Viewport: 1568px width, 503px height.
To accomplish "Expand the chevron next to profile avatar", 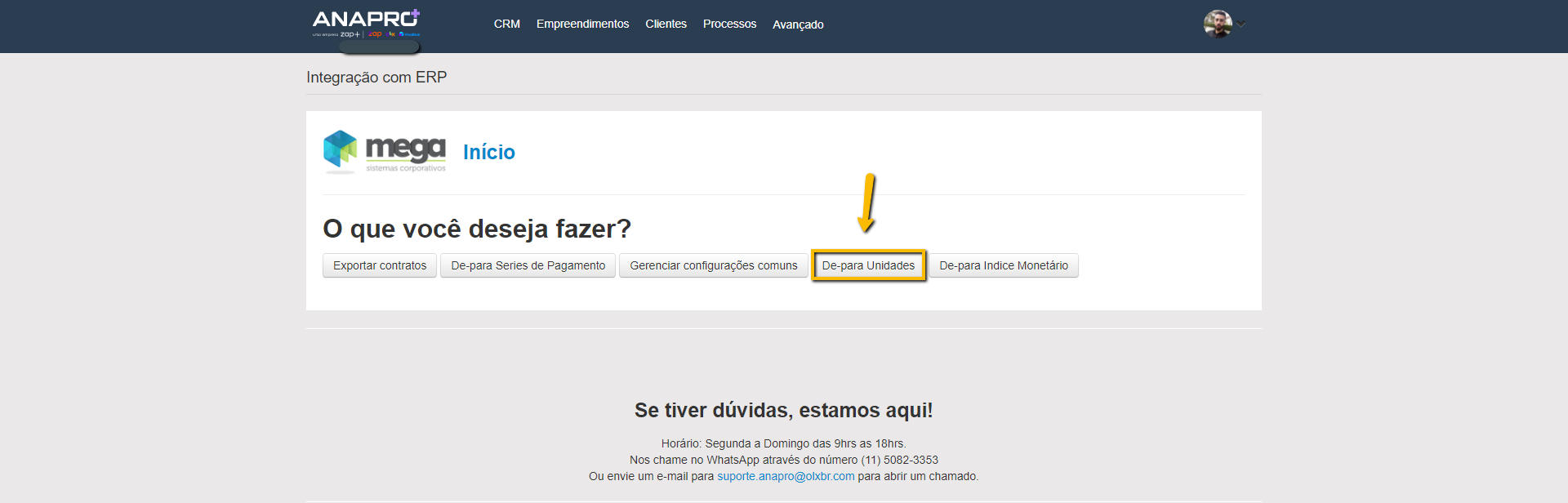I will pyautogui.click(x=1241, y=24).
